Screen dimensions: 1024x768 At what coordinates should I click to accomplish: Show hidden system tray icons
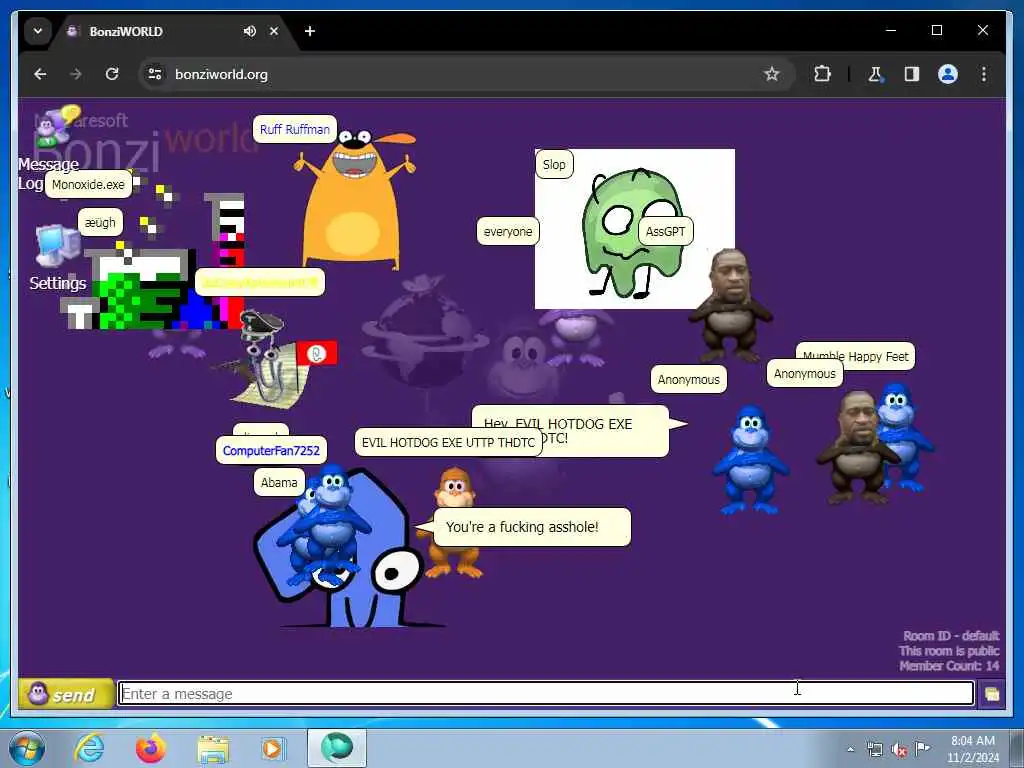pyautogui.click(x=850, y=750)
